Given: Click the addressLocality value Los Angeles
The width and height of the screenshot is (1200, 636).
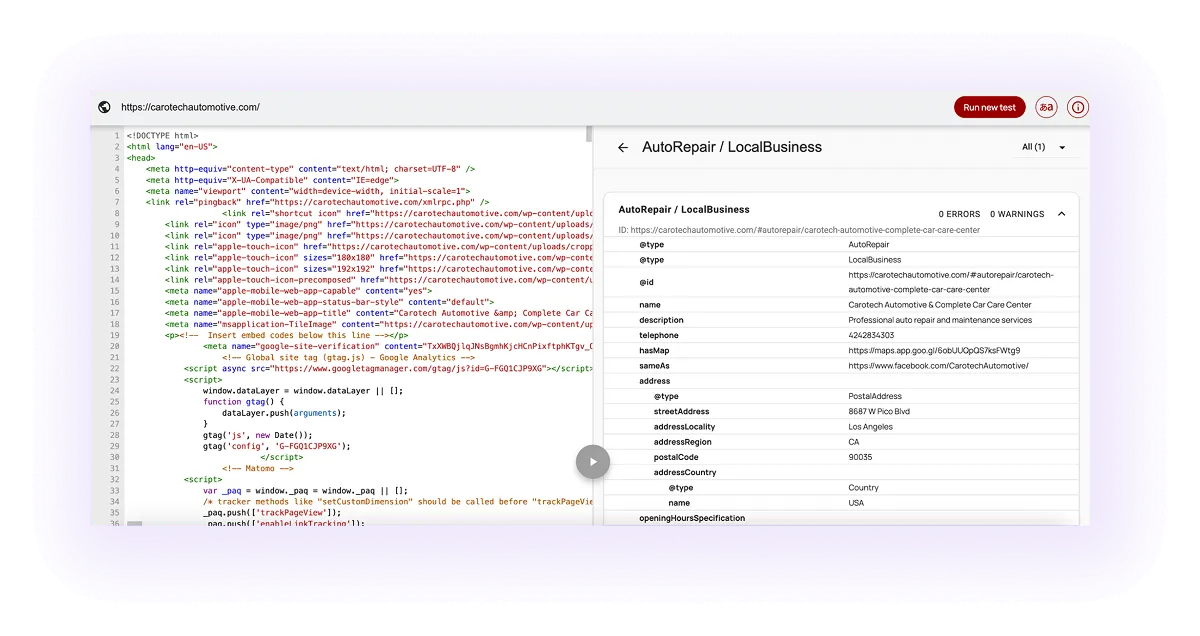Looking at the screenshot, I should [869, 427].
